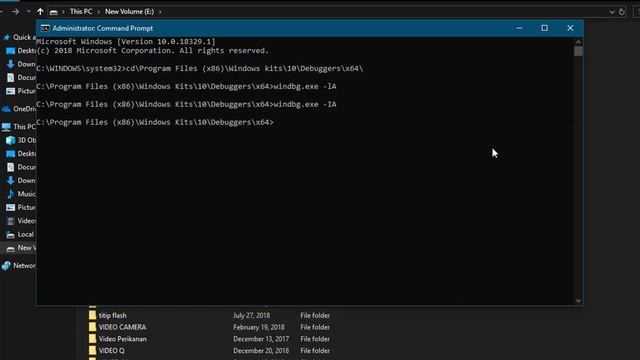The height and width of the screenshot is (360, 640).
Task: Click the December 13, 2017 date cell
Action: coord(261,339)
